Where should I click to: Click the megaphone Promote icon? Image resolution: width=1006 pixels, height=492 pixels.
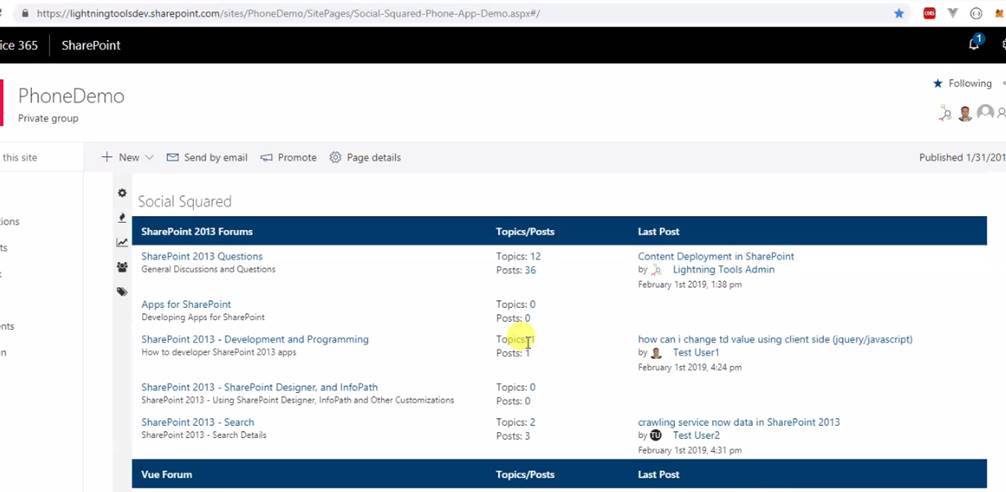point(266,157)
